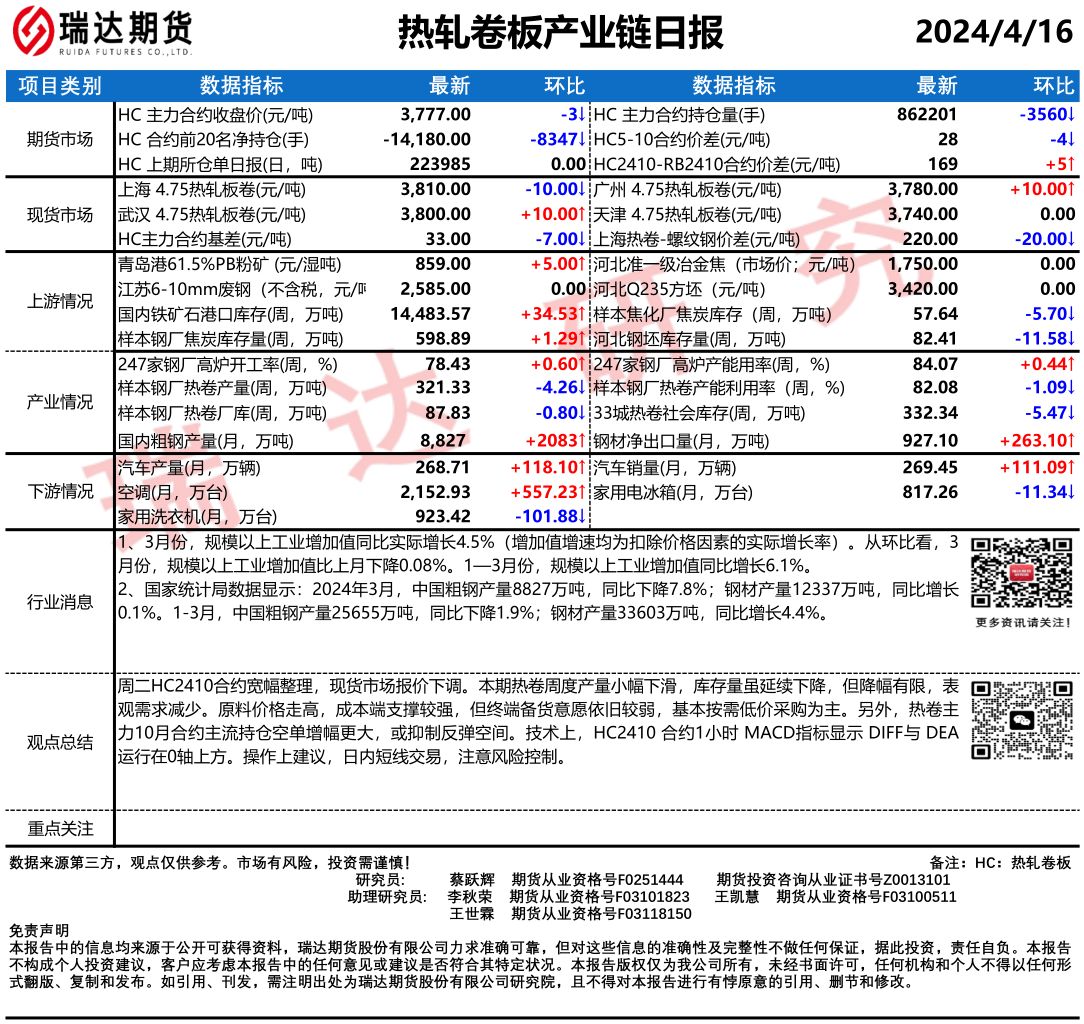Click researcher name 蔡跃辉
The image size is (1084, 1024).
(x=472, y=880)
